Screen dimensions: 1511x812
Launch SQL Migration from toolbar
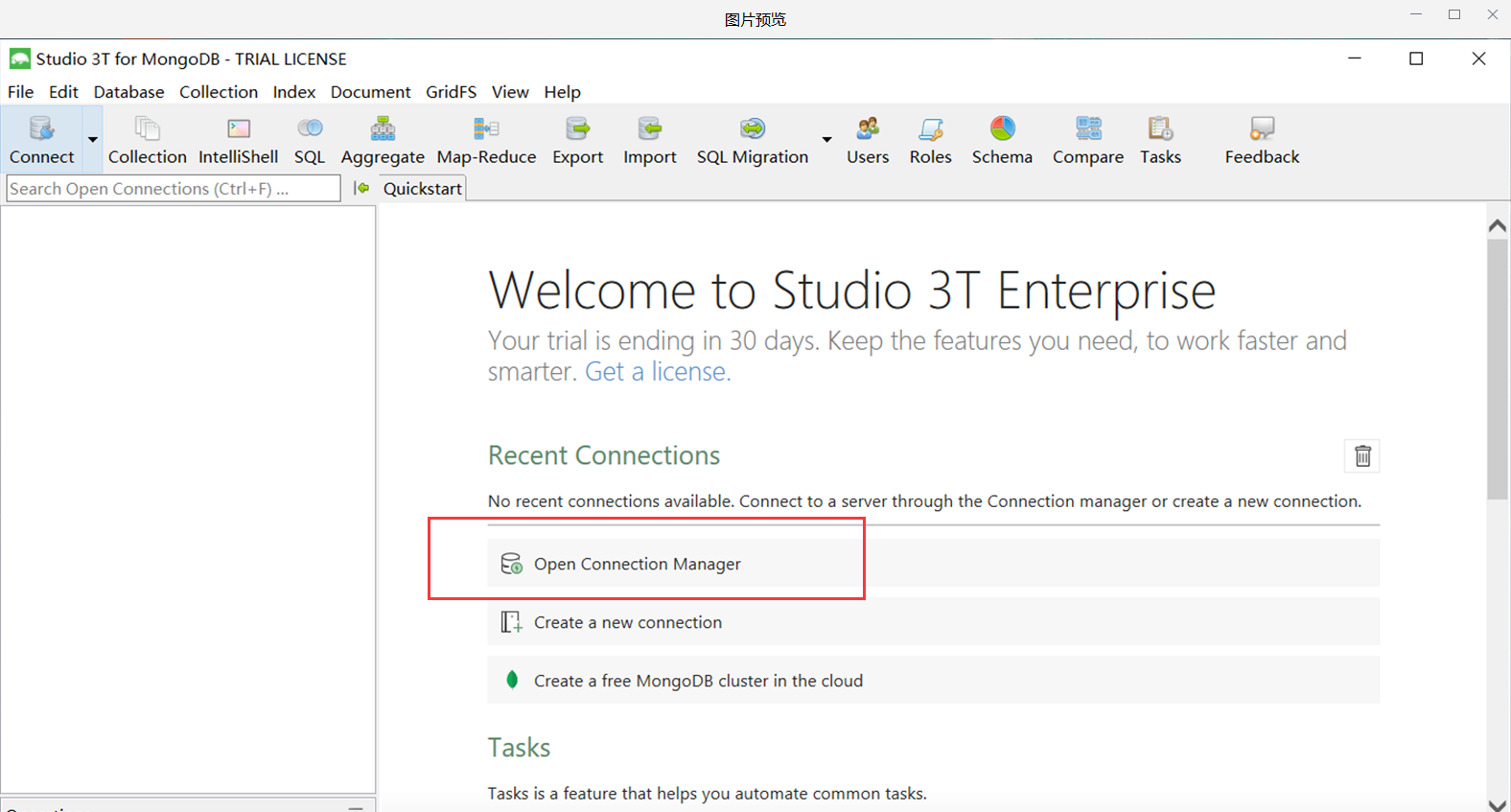click(x=752, y=140)
